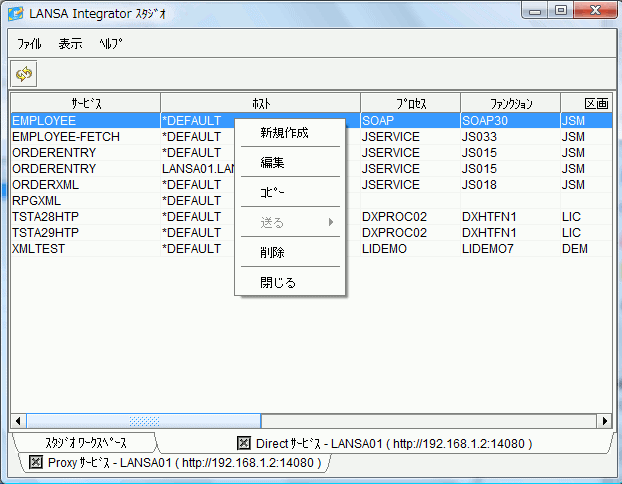Image resolution: width=622 pixels, height=484 pixels.
Task: Choose 新規作成 from the context menu
Action: tap(290, 133)
